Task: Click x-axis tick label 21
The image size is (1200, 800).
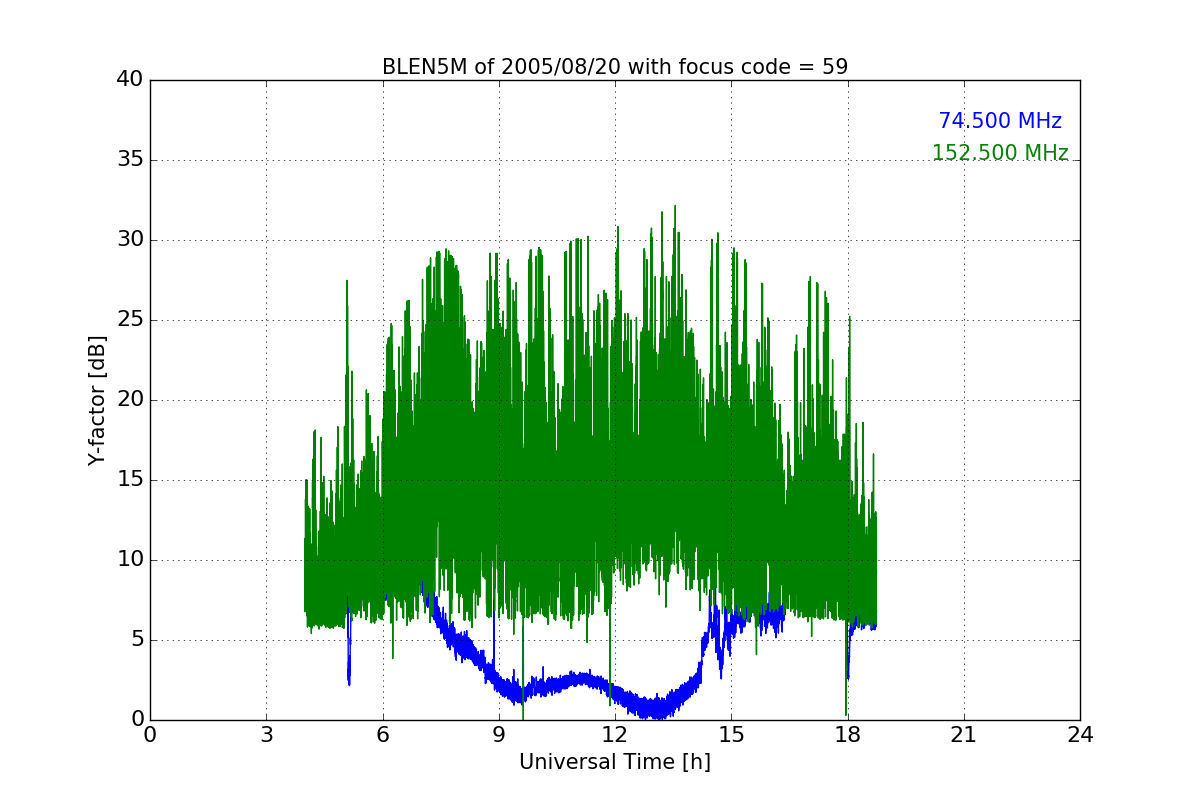Action: pyautogui.click(x=964, y=734)
